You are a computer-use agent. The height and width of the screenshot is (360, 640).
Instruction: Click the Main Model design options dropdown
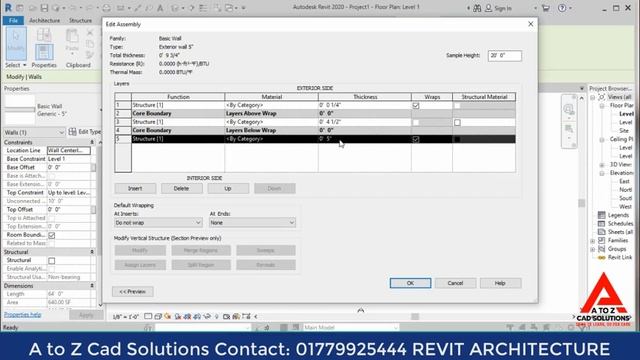(x=351, y=327)
